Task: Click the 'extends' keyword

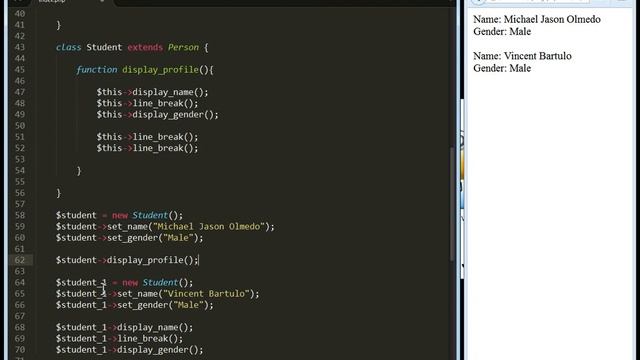Action: pos(145,47)
